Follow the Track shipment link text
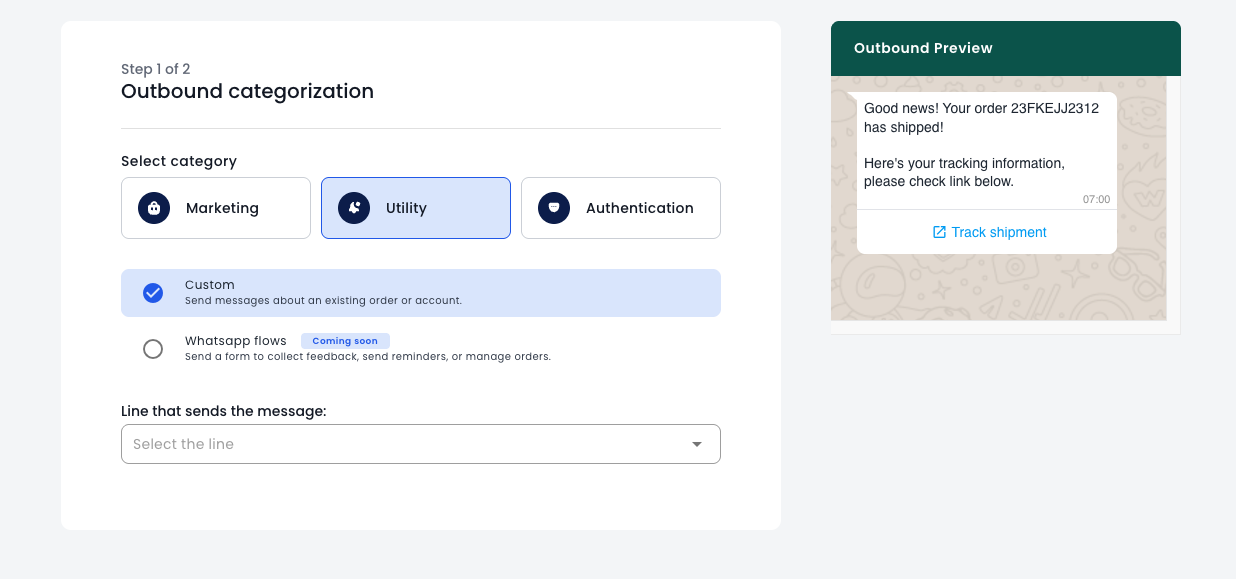The height and width of the screenshot is (579, 1236). [999, 232]
